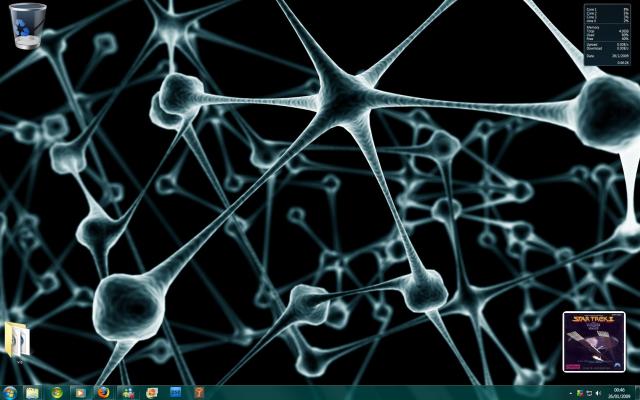640x400 pixels.
Task: Launch the green Media Center taskbar icon
Action: [56, 393]
